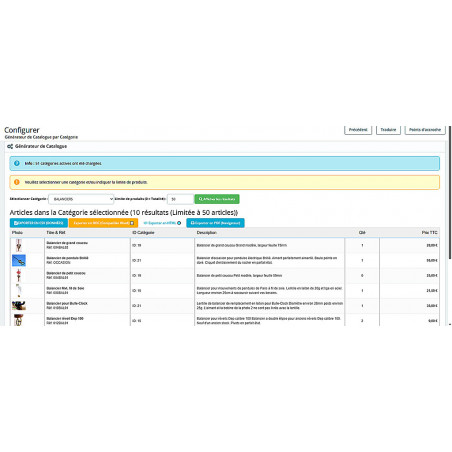Click the product limit input field
The width and height of the screenshot is (452, 452).
coord(180,199)
